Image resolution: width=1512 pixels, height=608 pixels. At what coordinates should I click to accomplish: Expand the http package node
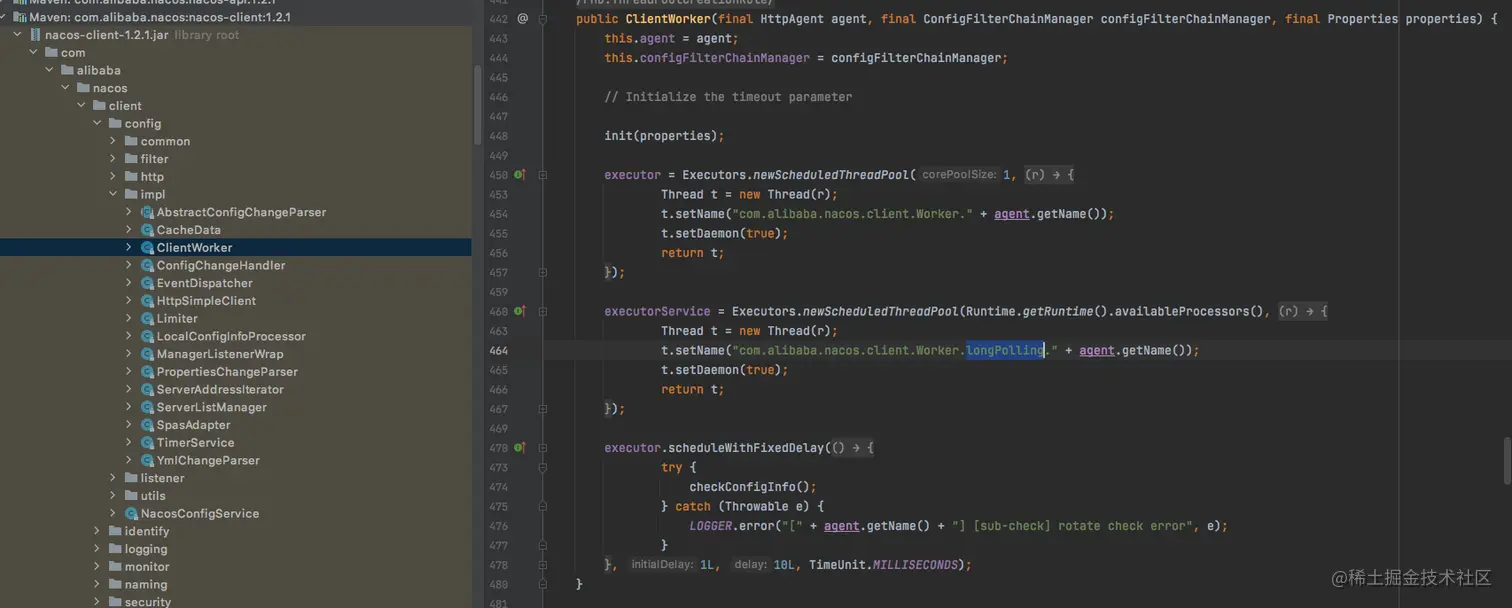(113, 177)
